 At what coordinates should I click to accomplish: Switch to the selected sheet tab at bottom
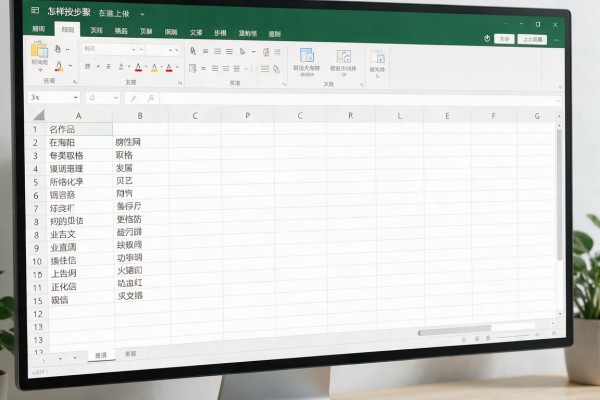point(101,355)
